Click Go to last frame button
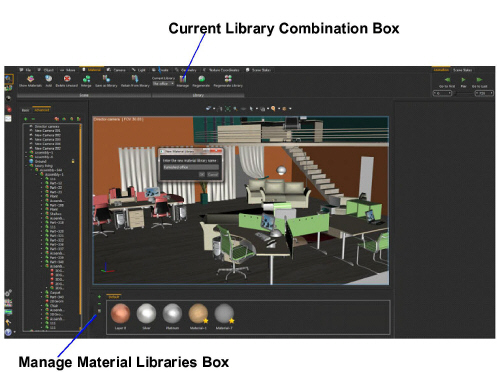Image resolution: width=499 pixels, height=372 pixels. pos(479,80)
